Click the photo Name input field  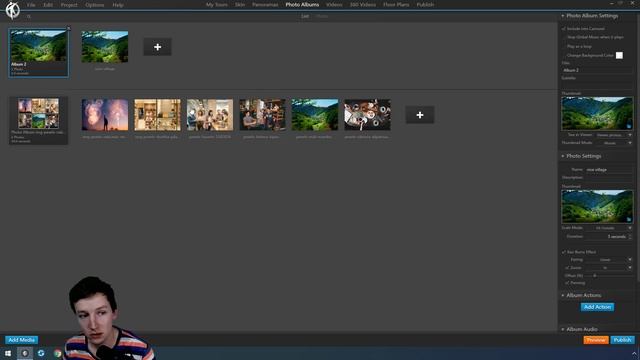[x=609, y=169]
